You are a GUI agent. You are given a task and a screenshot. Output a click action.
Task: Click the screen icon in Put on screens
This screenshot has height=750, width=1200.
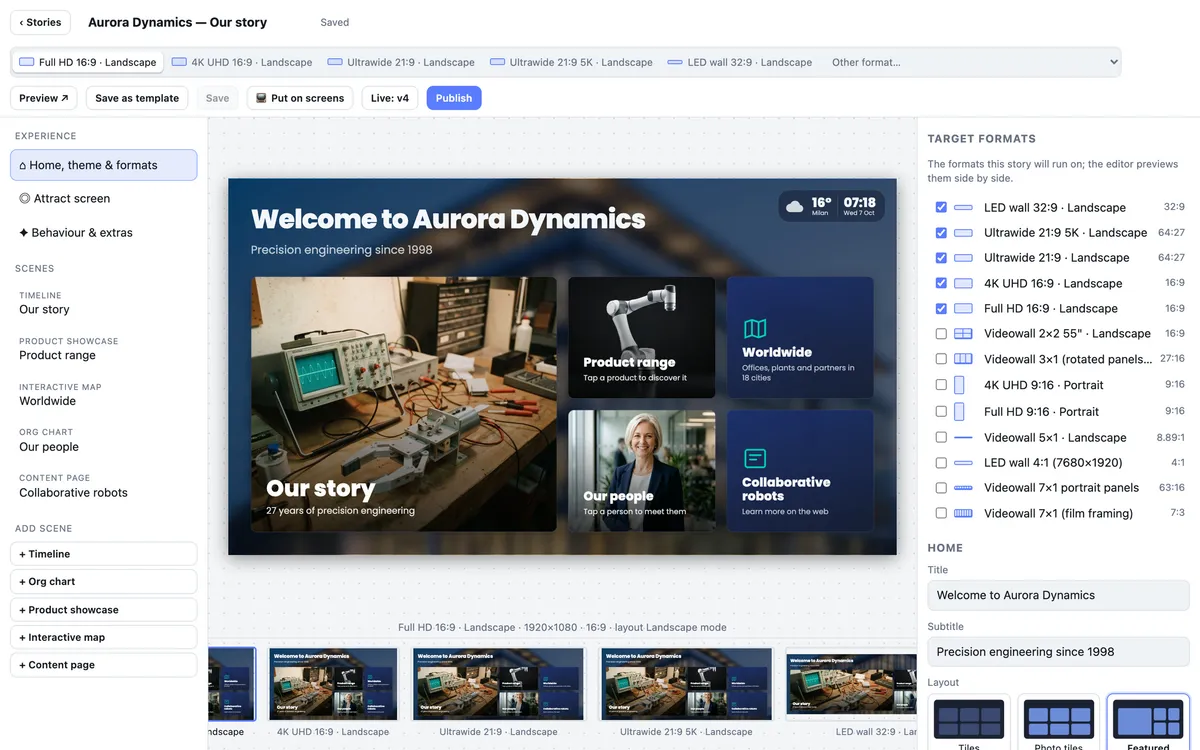[261, 98]
